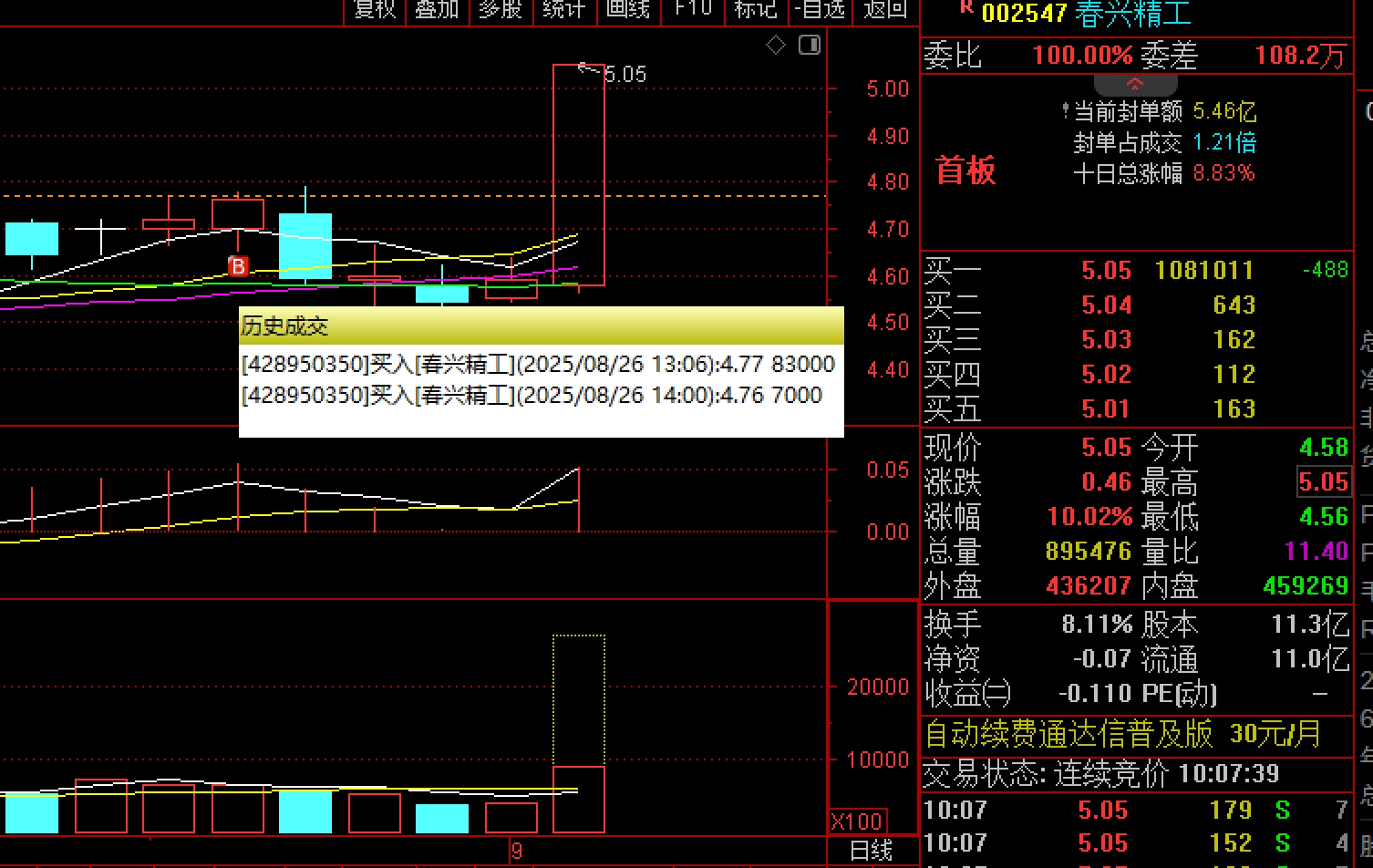Open the 自动续费通达信普及版 subscription link

pos(1122,734)
